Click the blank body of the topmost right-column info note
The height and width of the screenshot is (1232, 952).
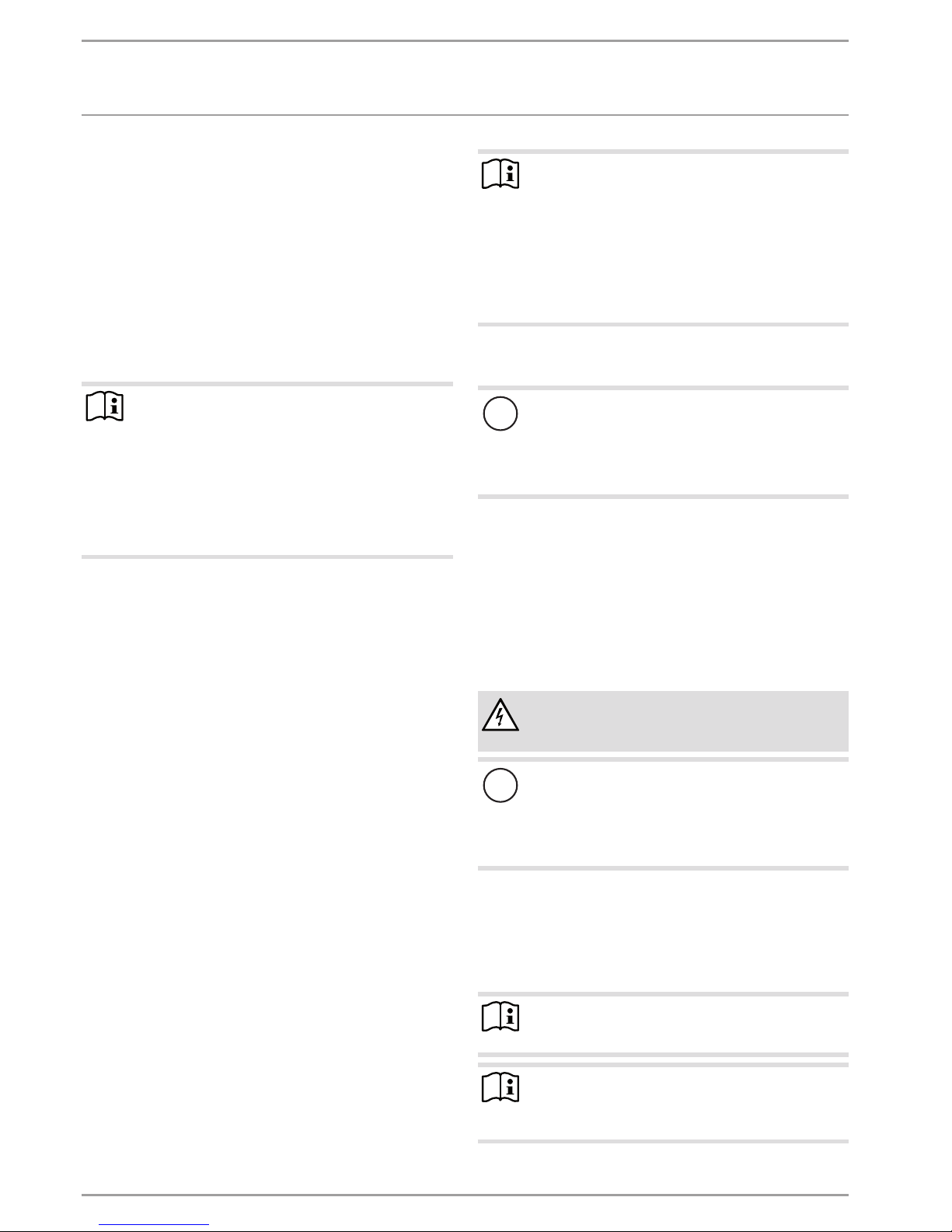[684, 239]
